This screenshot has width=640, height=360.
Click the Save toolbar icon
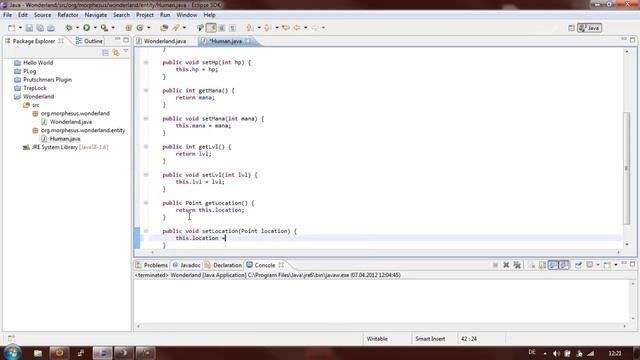point(29,28)
